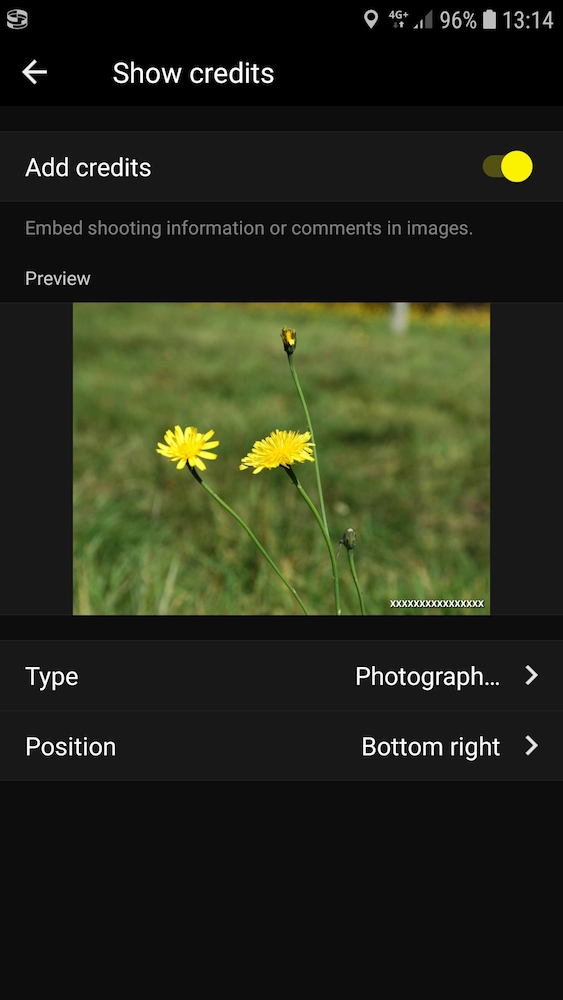The image size is (563, 1000).
Task: Tap the Show credits page title
Action: tap(193, 73)
